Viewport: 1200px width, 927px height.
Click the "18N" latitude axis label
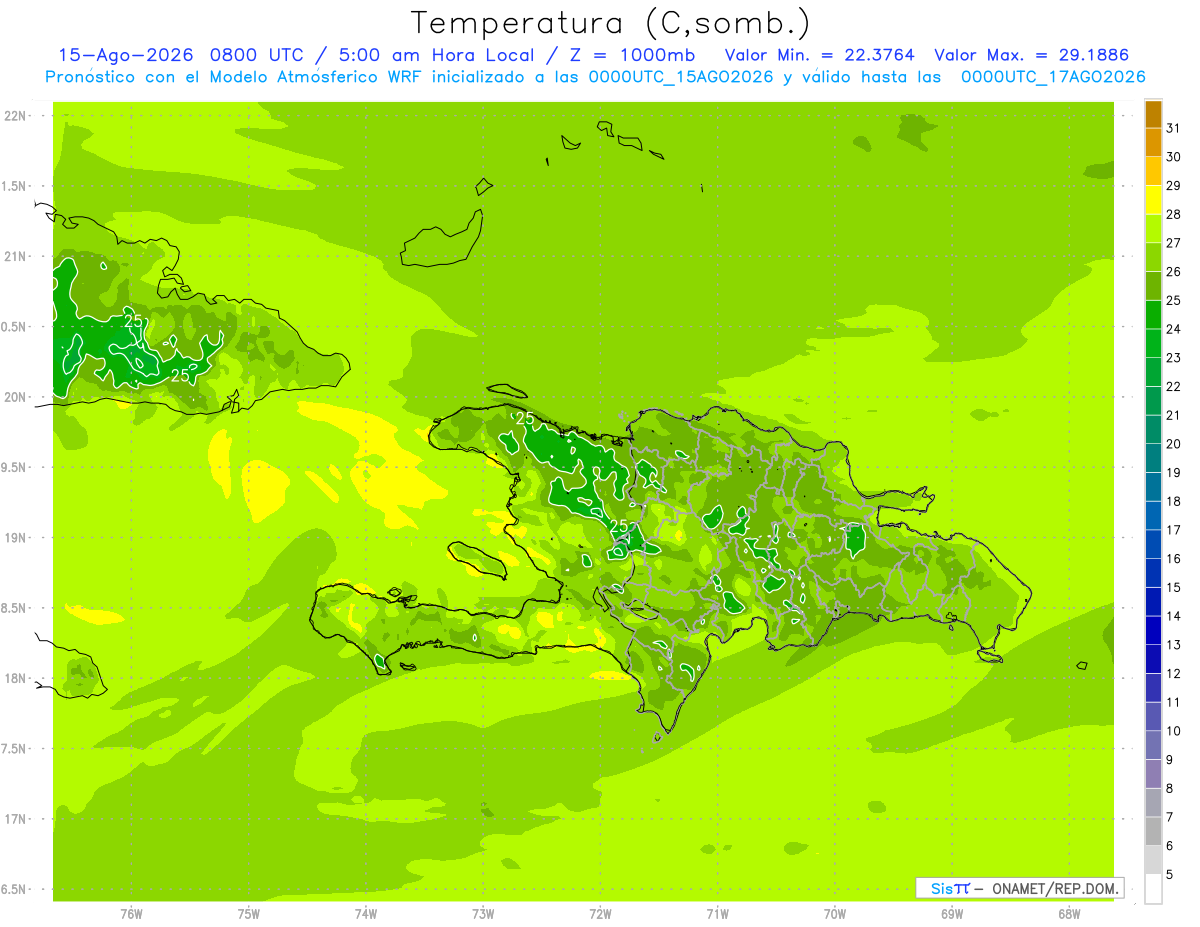pyautogui.click(x=16, y=678)
